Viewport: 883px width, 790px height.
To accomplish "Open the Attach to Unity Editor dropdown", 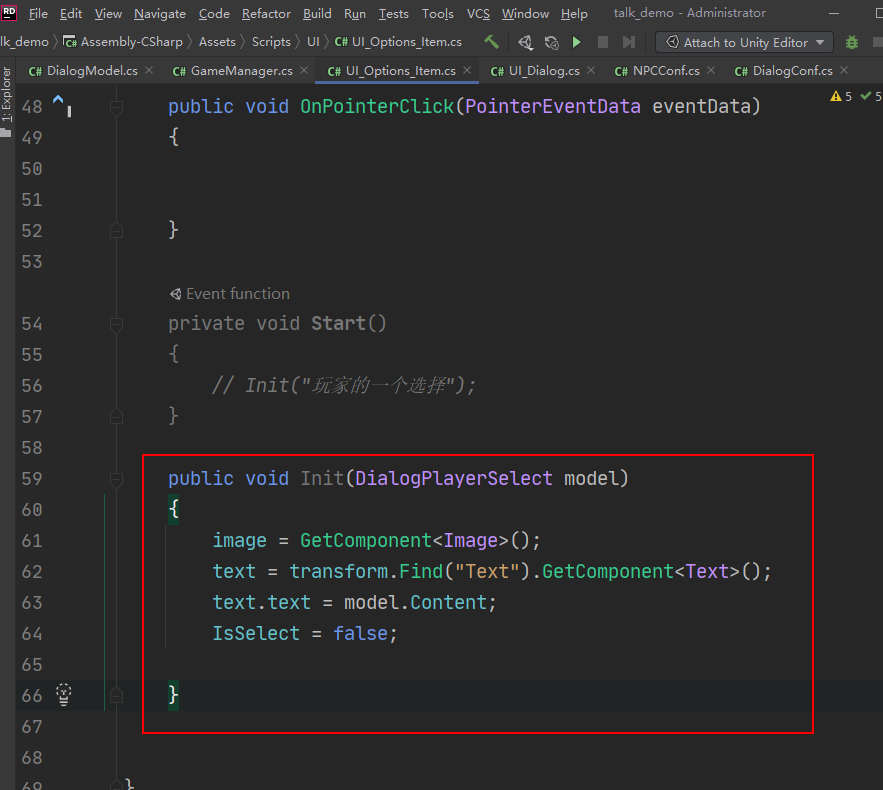I will [x=744, y=42].
